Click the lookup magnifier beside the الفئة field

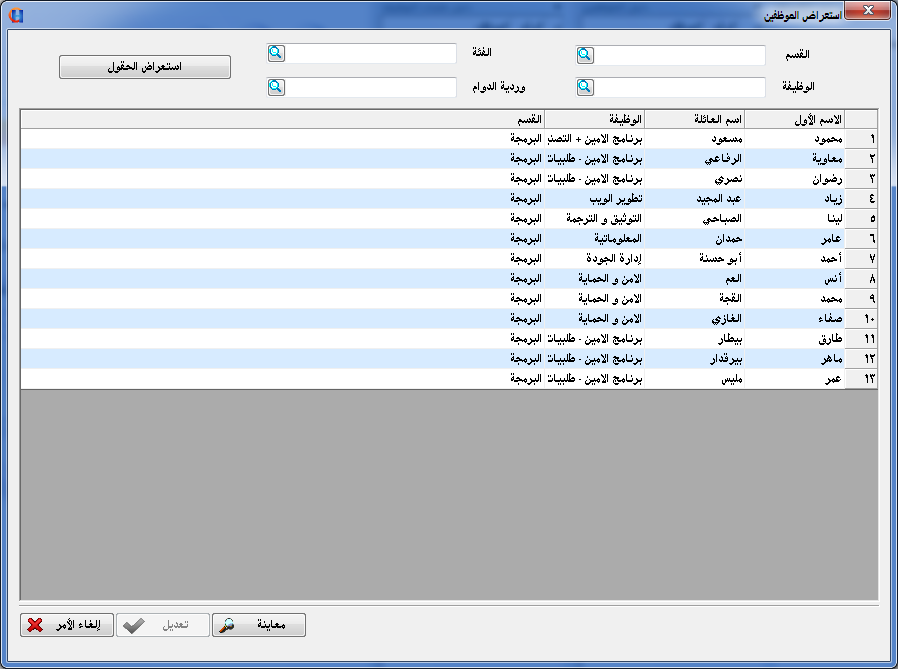click(x=276, y=54)
